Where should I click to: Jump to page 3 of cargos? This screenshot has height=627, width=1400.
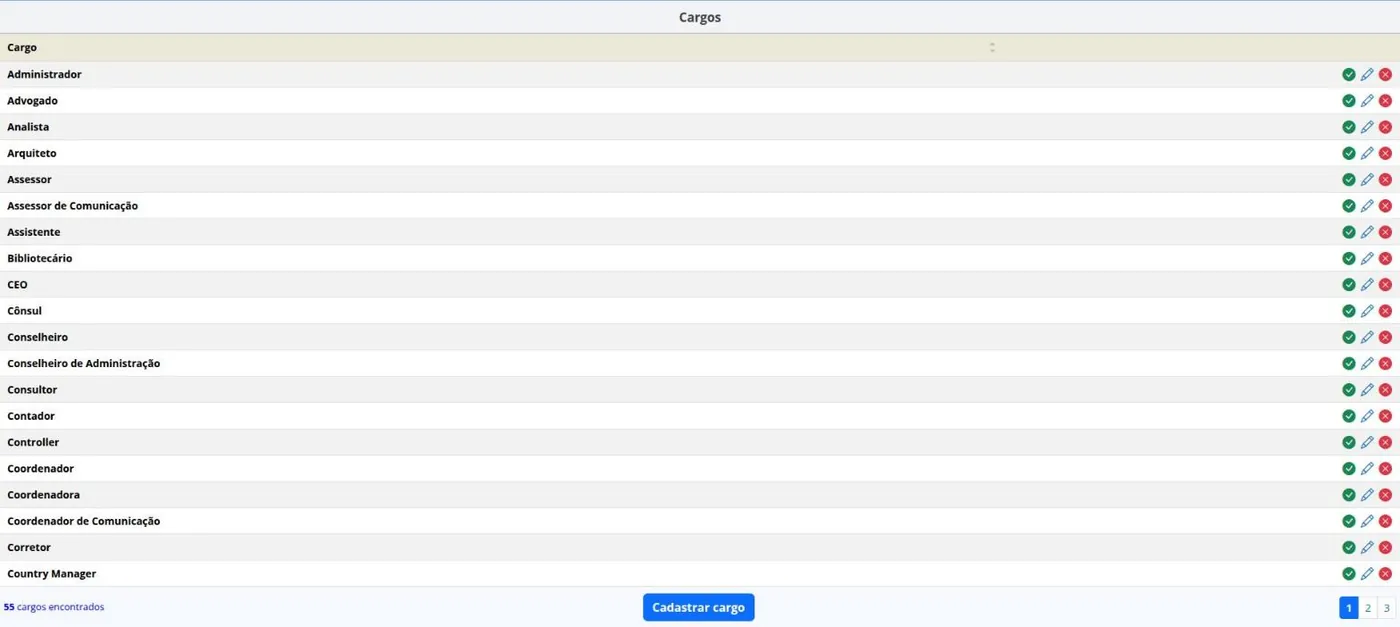pos(1386,608)
